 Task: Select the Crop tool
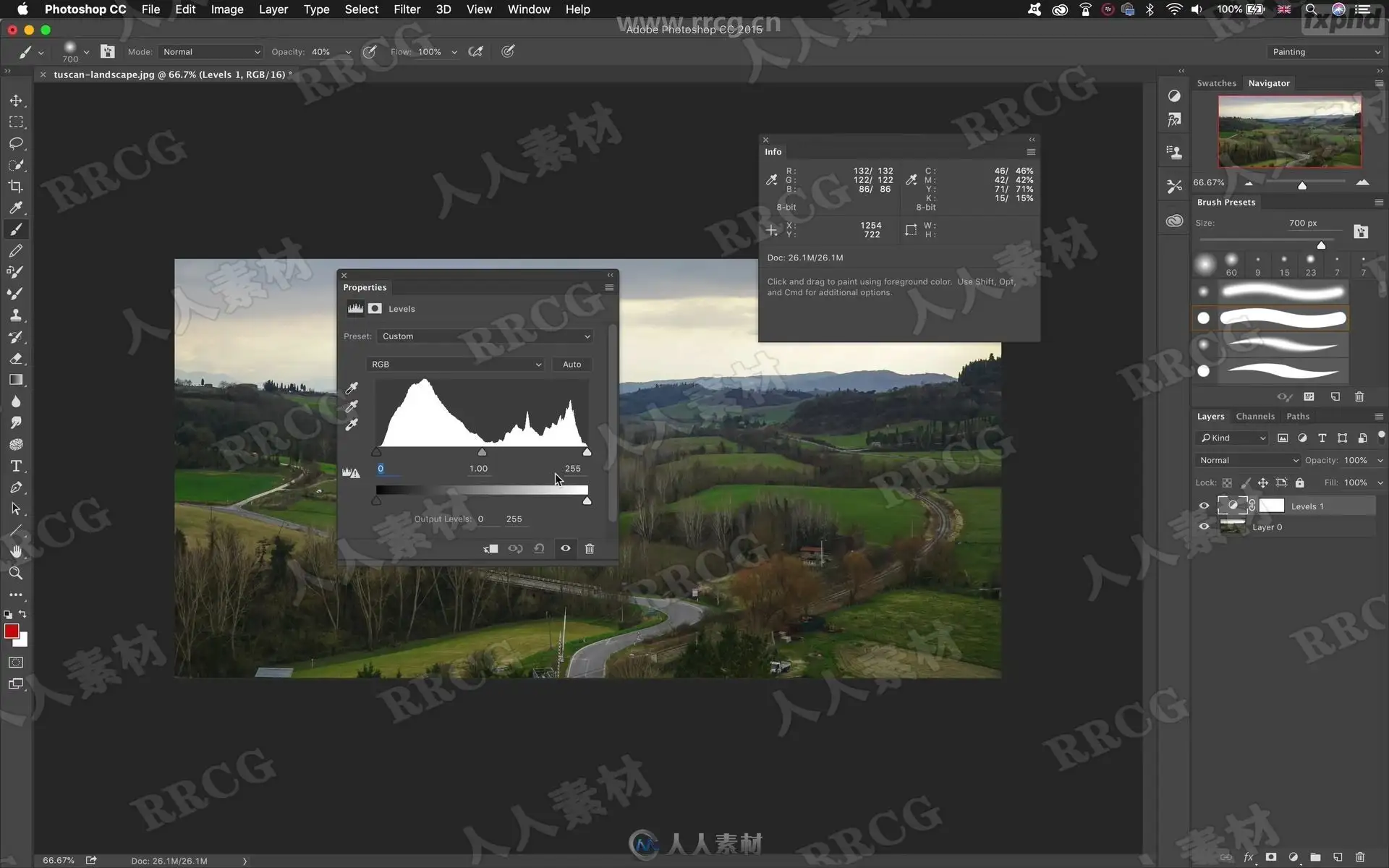pos(16,187)
